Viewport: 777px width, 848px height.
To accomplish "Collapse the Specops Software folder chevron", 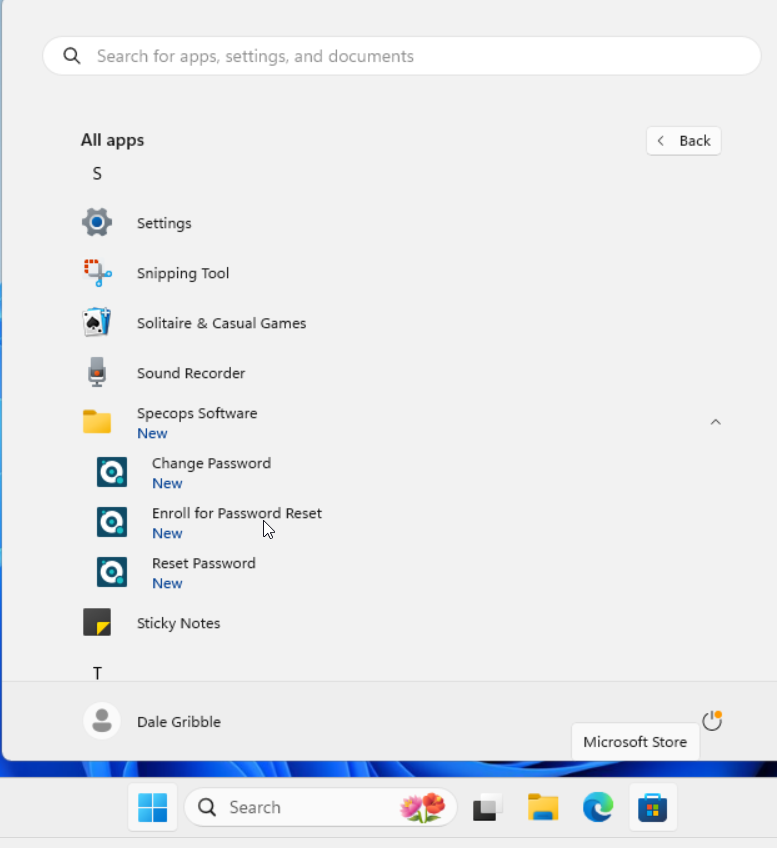I will pyautogui.click(x=715, y=422).
